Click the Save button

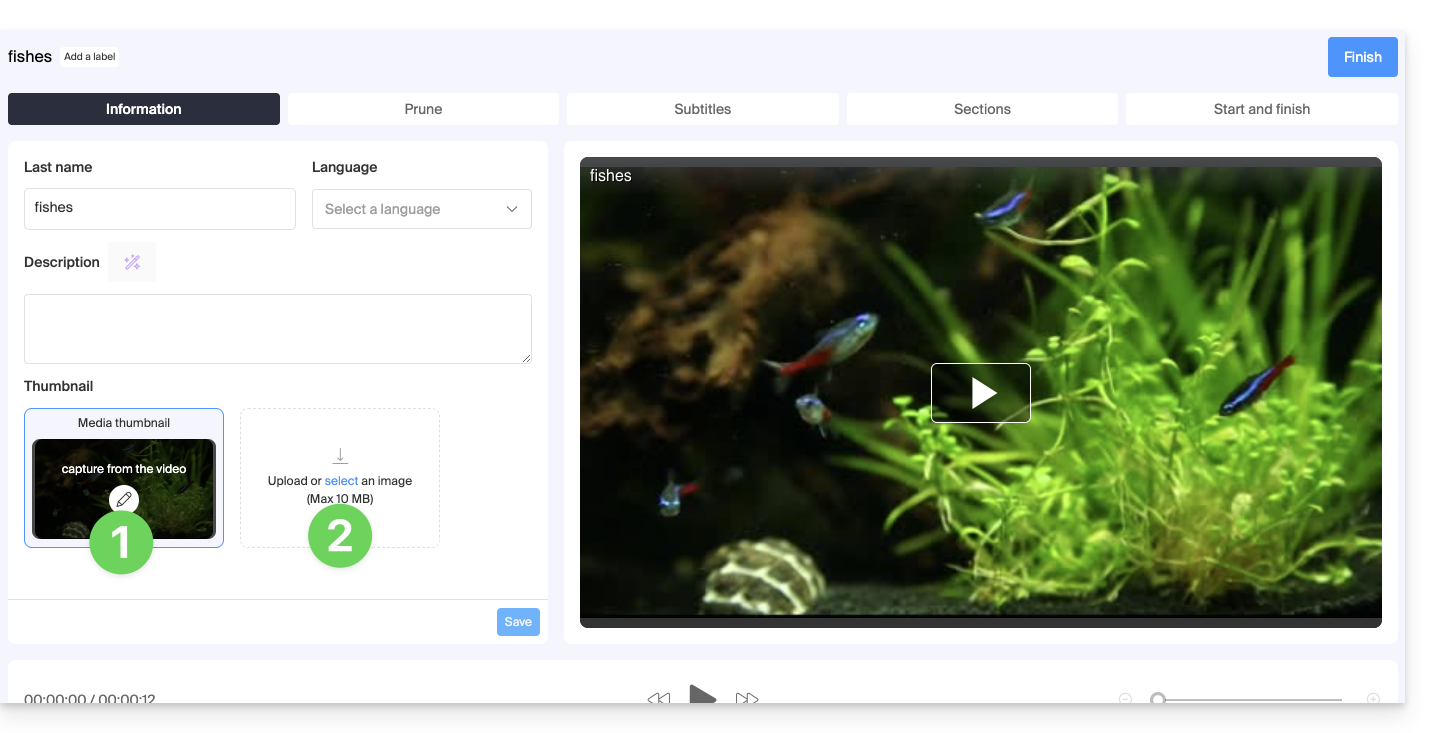coord(518,622)
